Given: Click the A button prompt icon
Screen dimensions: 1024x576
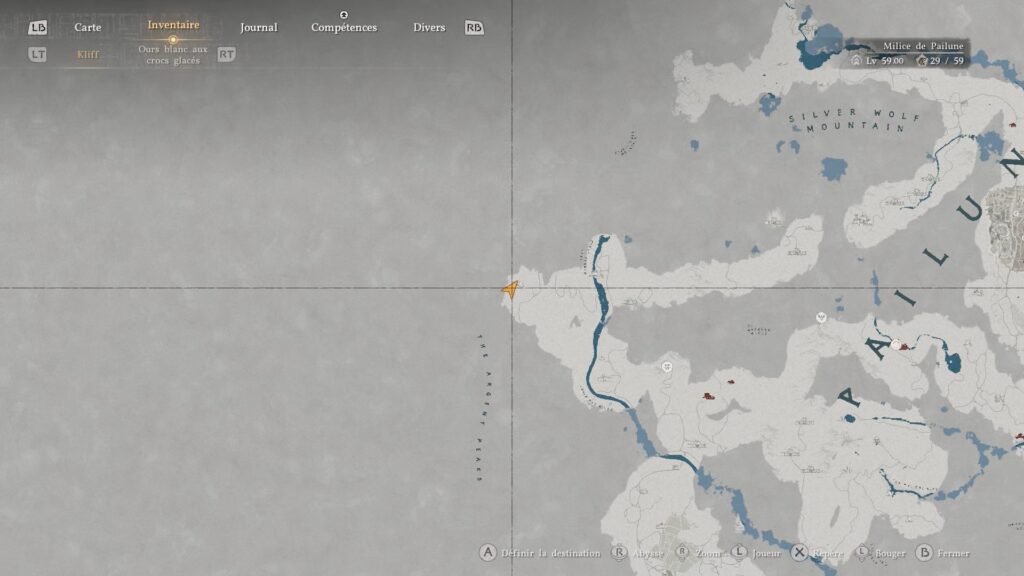Looking at the screenshot, I should click(x=488, y=552).
